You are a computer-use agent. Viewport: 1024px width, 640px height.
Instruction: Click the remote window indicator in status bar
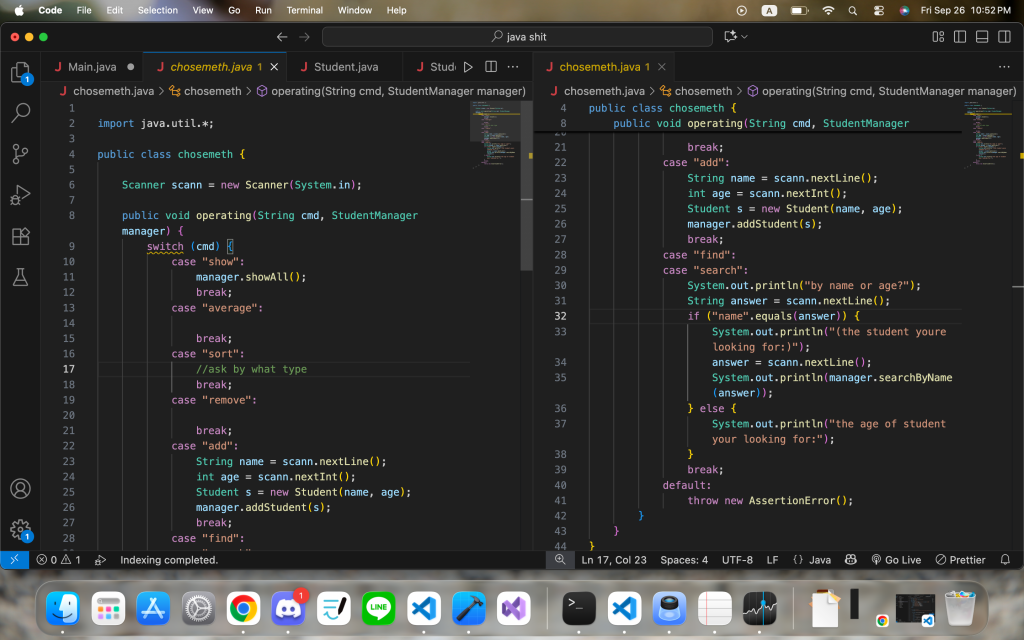(x=14, y=560)
